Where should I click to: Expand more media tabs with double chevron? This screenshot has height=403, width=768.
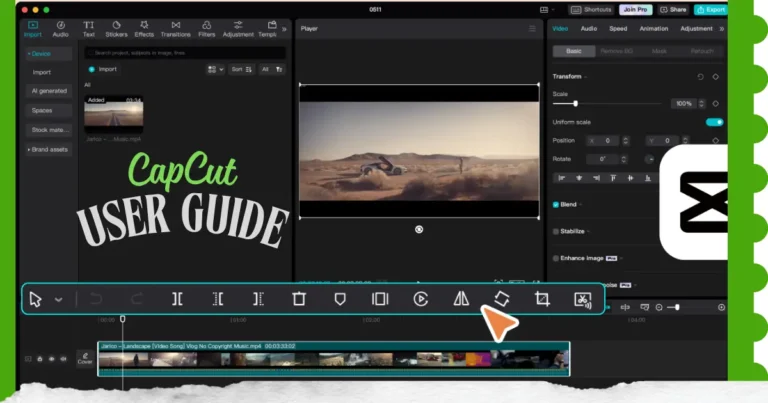point(284,29)
